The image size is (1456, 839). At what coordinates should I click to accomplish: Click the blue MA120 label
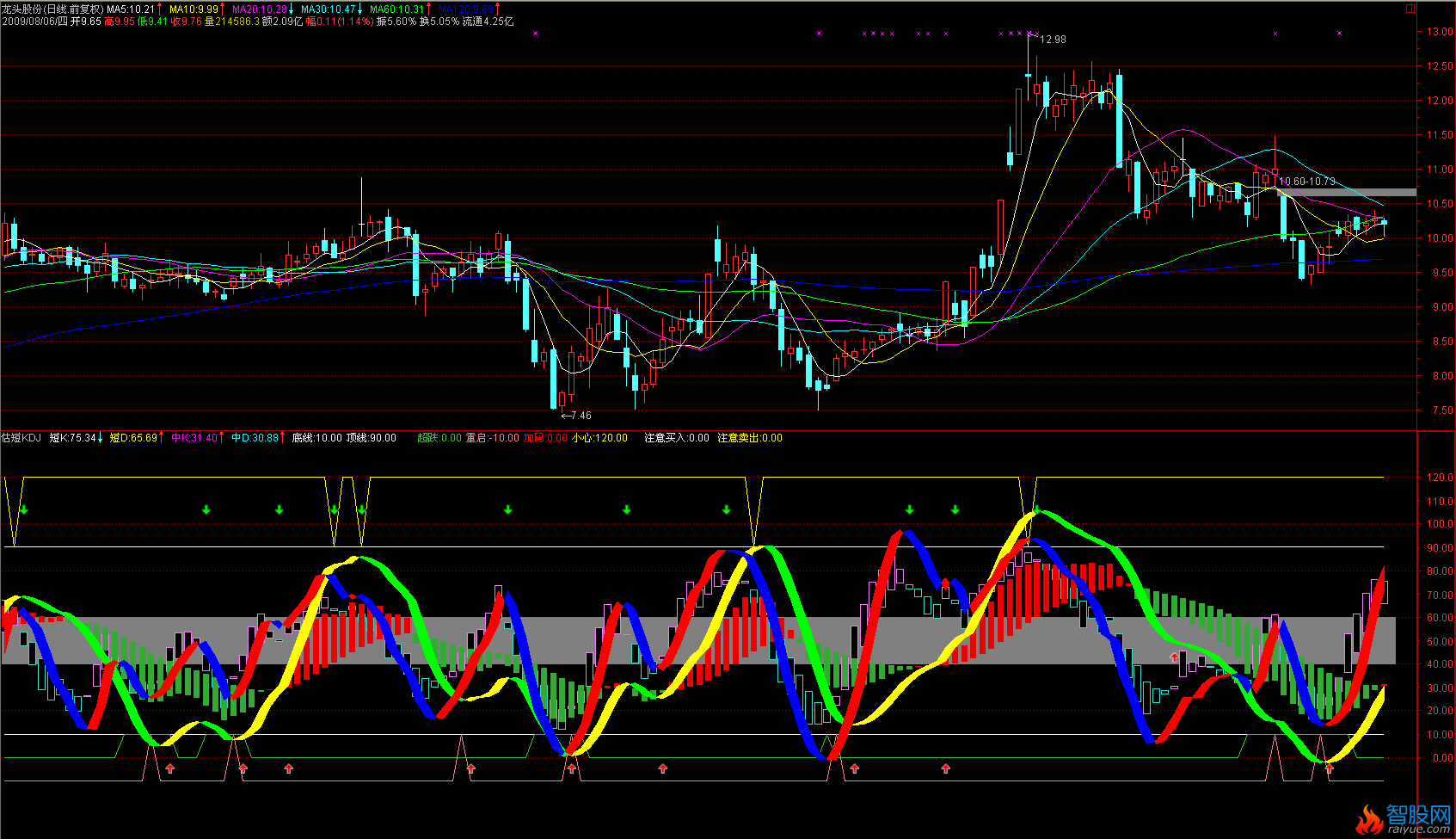point(466,9)
